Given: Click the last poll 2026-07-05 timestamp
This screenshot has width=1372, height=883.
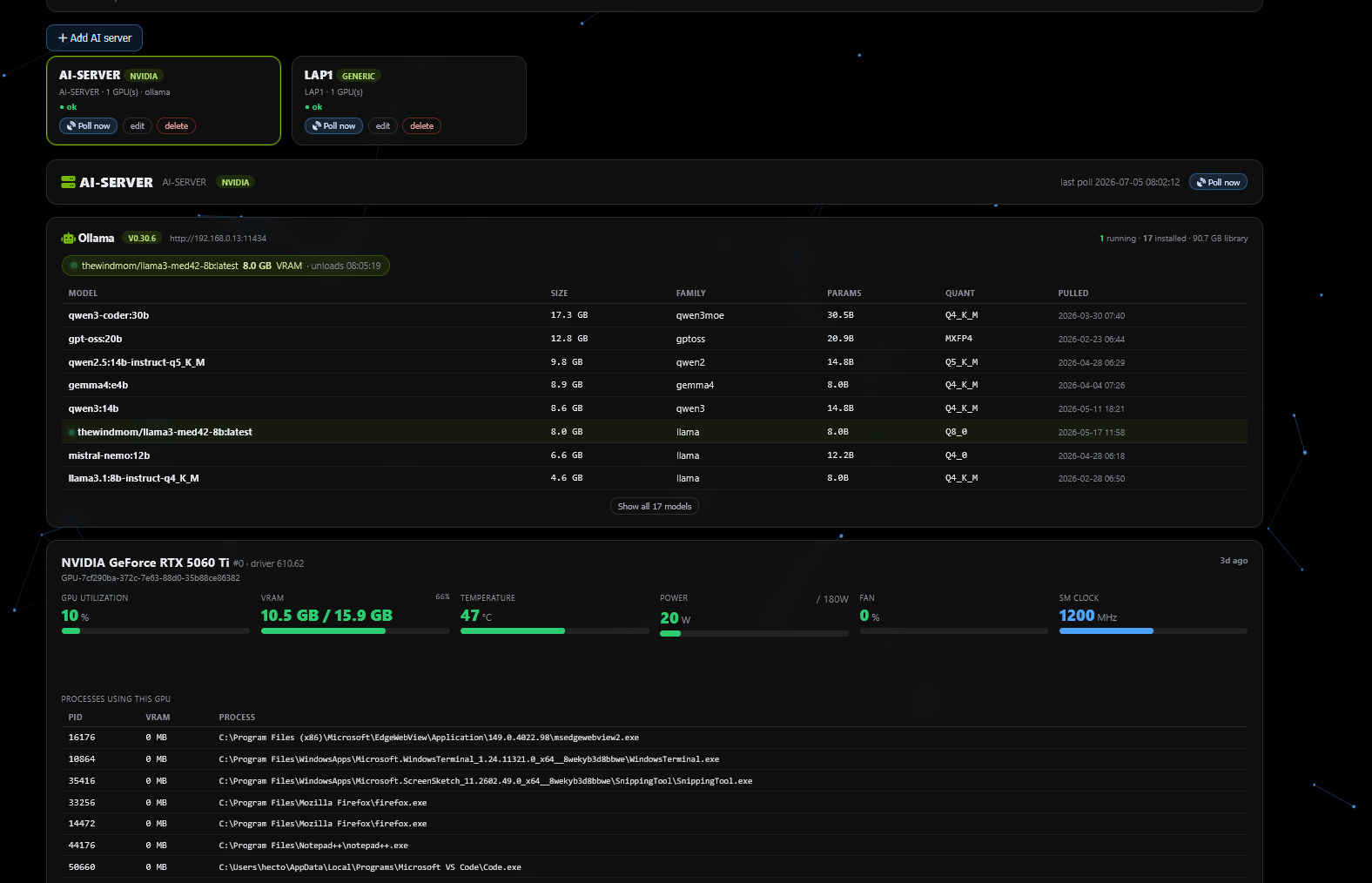Looking at the screenshot, I should point(1120,183).
